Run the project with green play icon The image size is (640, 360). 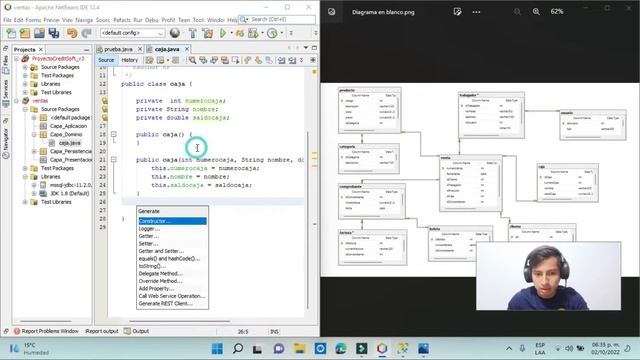[223, 33]
